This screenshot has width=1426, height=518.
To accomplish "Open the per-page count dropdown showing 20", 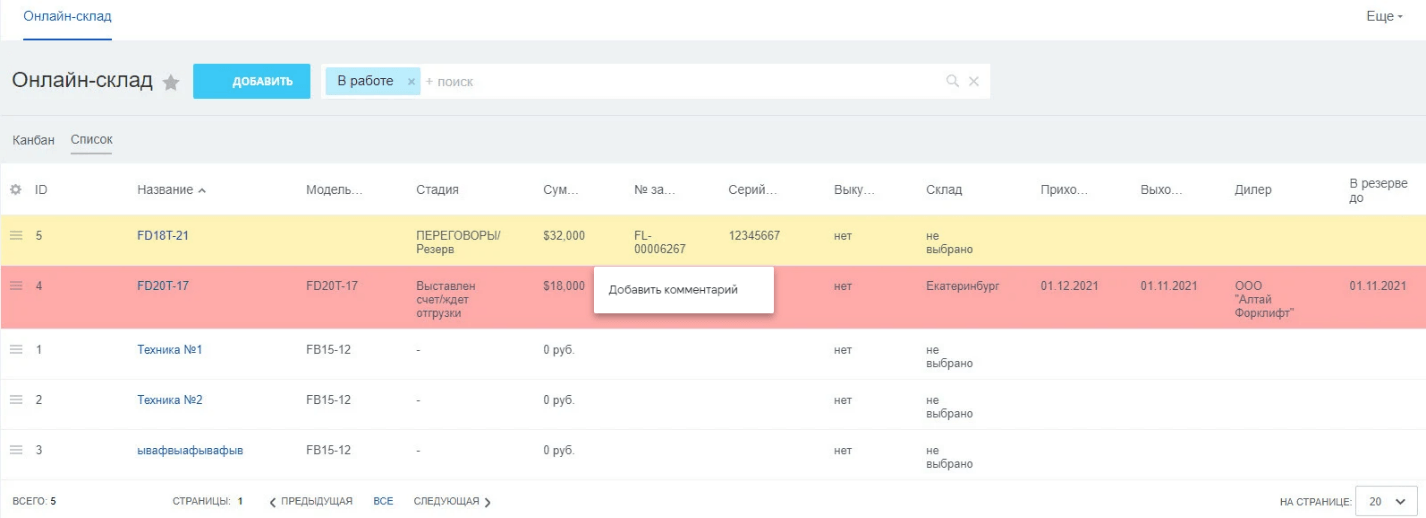I will click(1389, 501).
